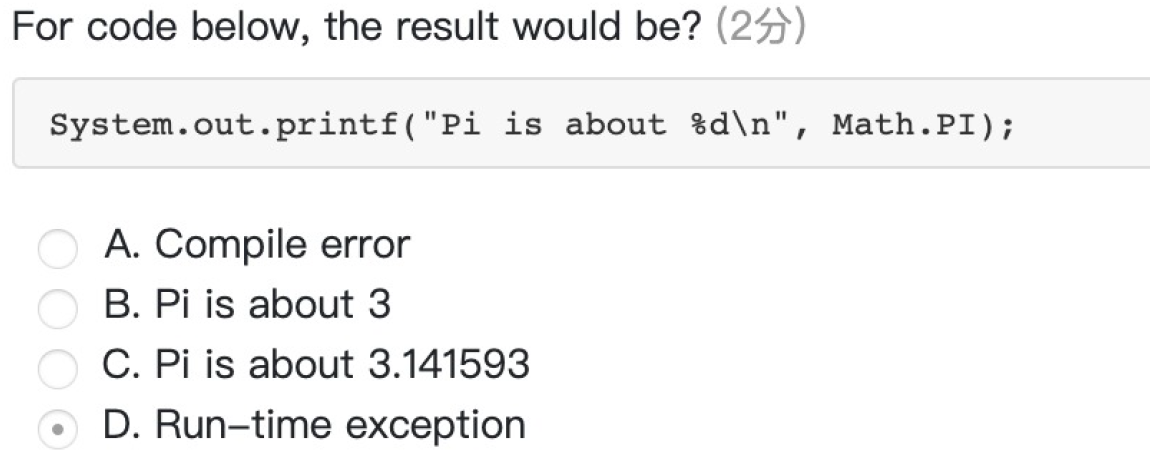Viewport: 1150px width, 456px height.
Task: Pick the radio button for option C
Action: pos(57,369)
